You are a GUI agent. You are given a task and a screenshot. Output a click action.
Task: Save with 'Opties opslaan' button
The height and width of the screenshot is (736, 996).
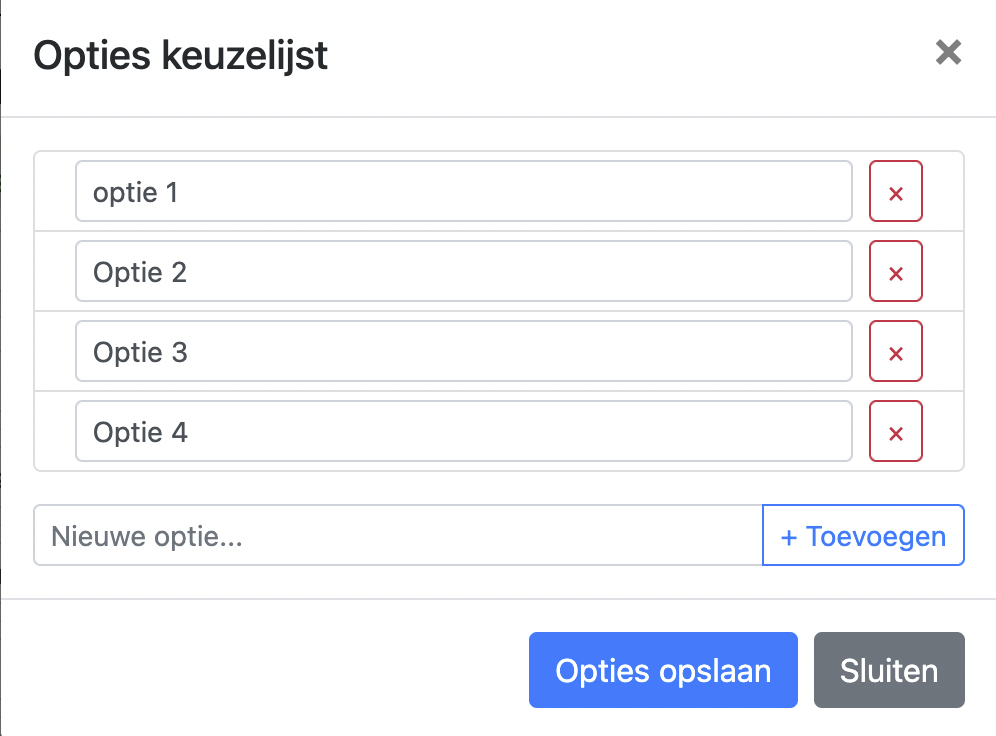point(663,670)
